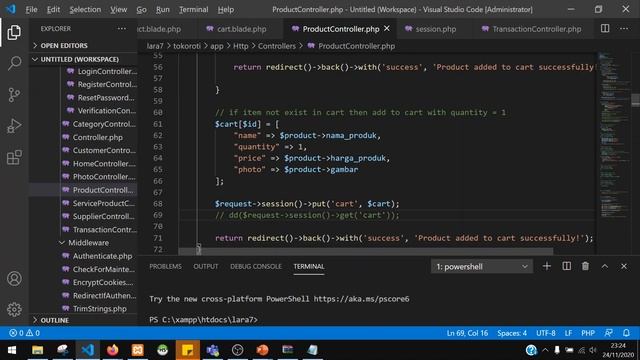Screen dimensions: 640x360
Task: Collapse the Middleware folder
Action: tap(83, 242)
